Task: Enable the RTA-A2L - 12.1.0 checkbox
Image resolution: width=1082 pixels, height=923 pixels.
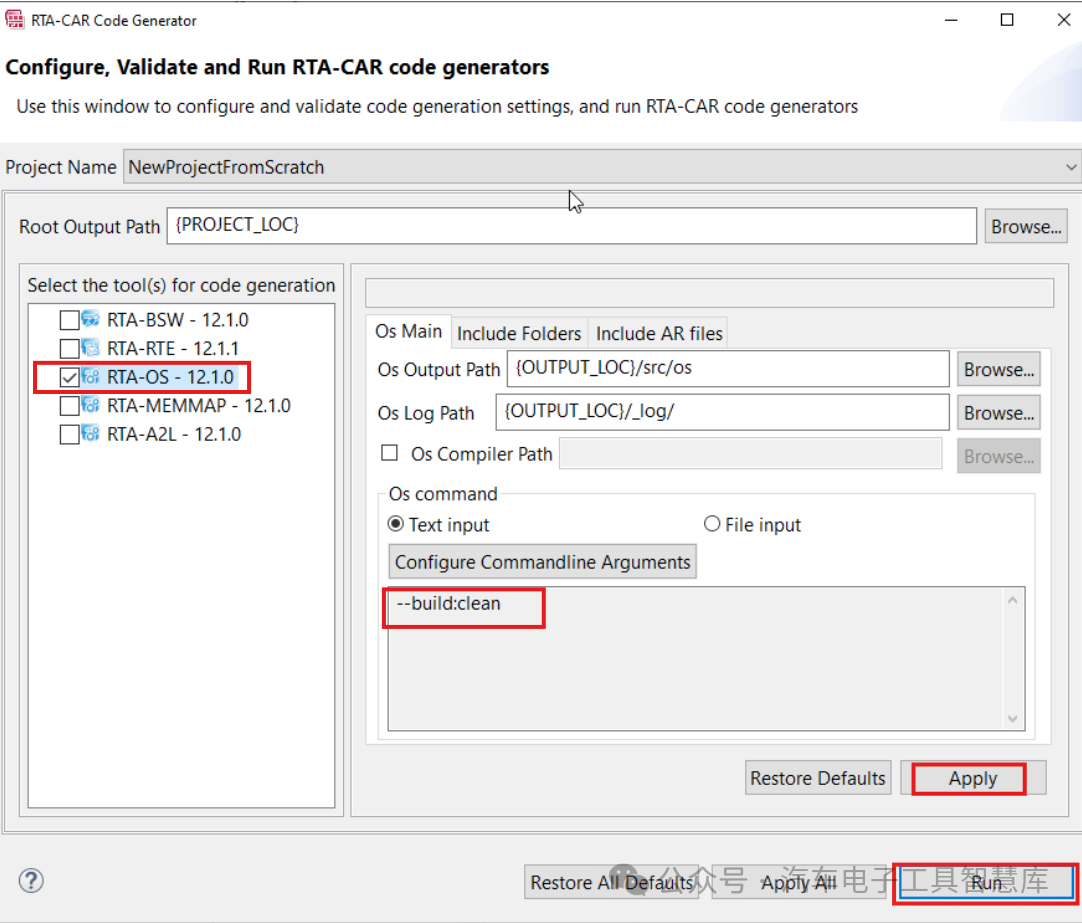Action: pos(69,435)
